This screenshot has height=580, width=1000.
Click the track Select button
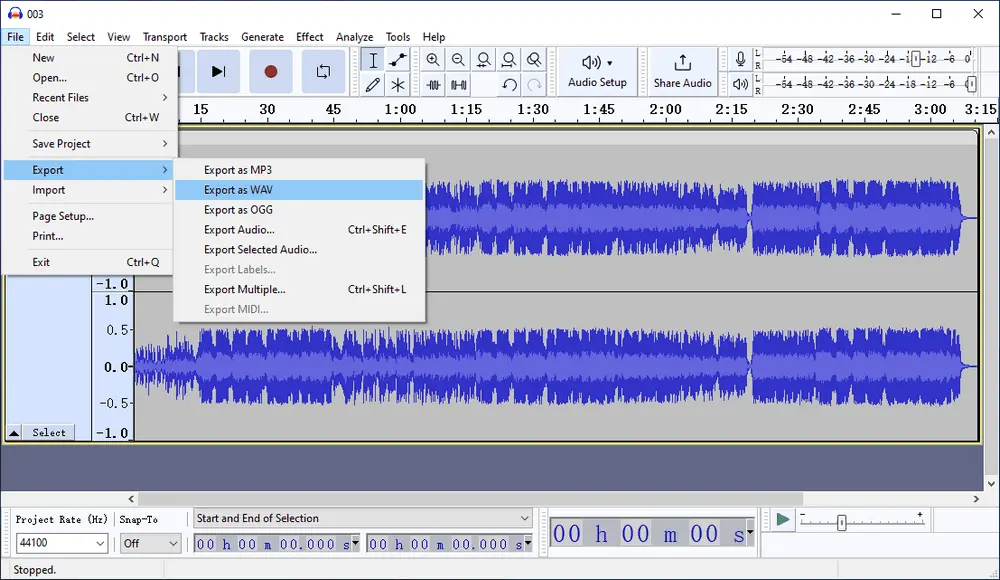click(x=49, y=433)
